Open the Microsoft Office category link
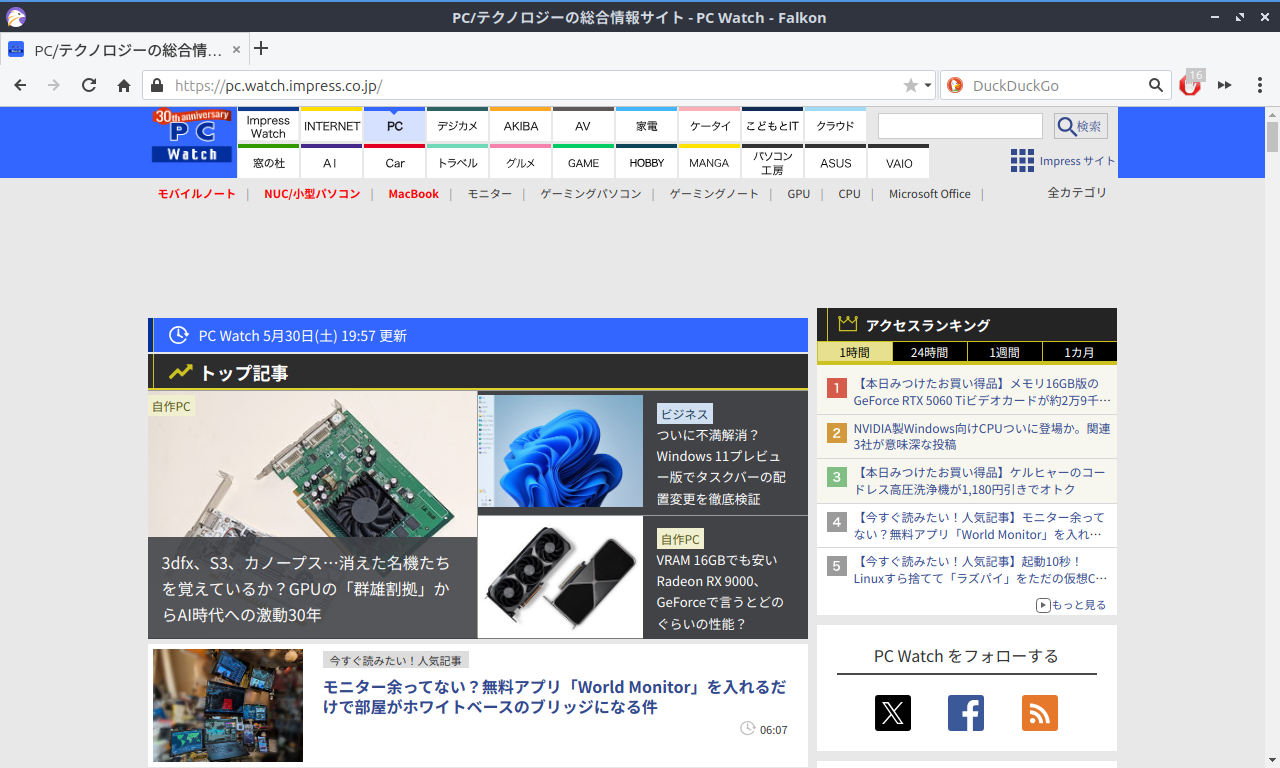This screenshot has width=1280, height=768. pos(930,194)
